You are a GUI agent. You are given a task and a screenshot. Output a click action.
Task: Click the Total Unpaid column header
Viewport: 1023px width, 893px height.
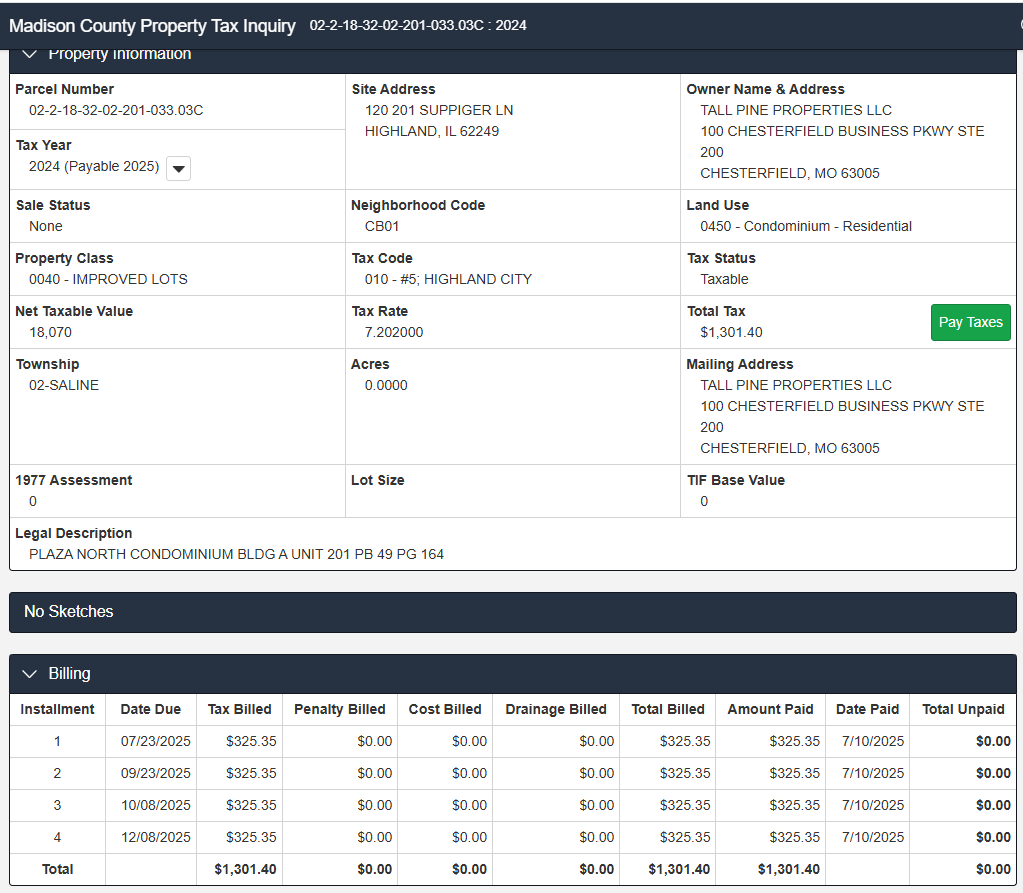click(962, 709)
